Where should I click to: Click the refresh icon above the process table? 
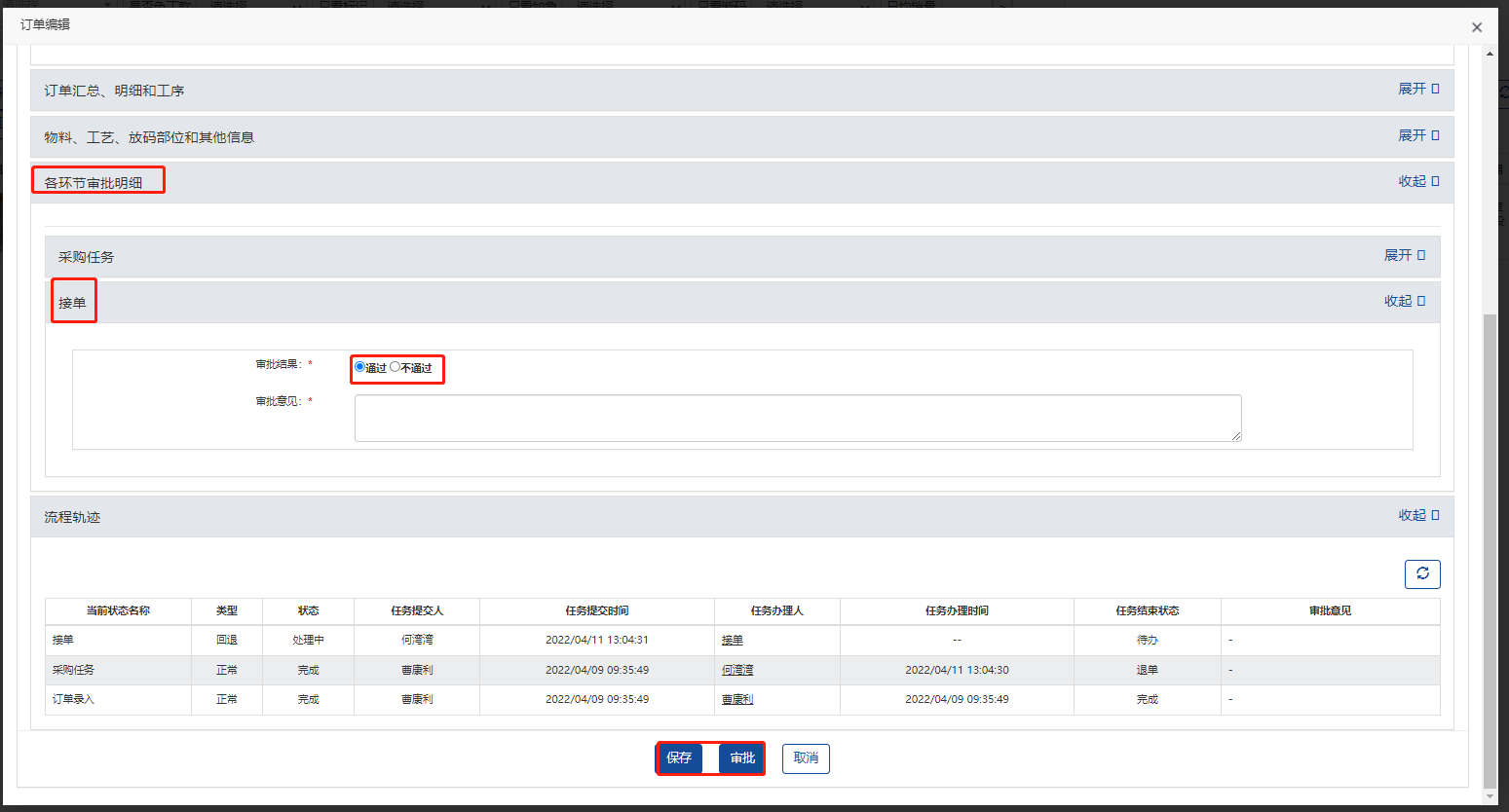point(1421,574)
